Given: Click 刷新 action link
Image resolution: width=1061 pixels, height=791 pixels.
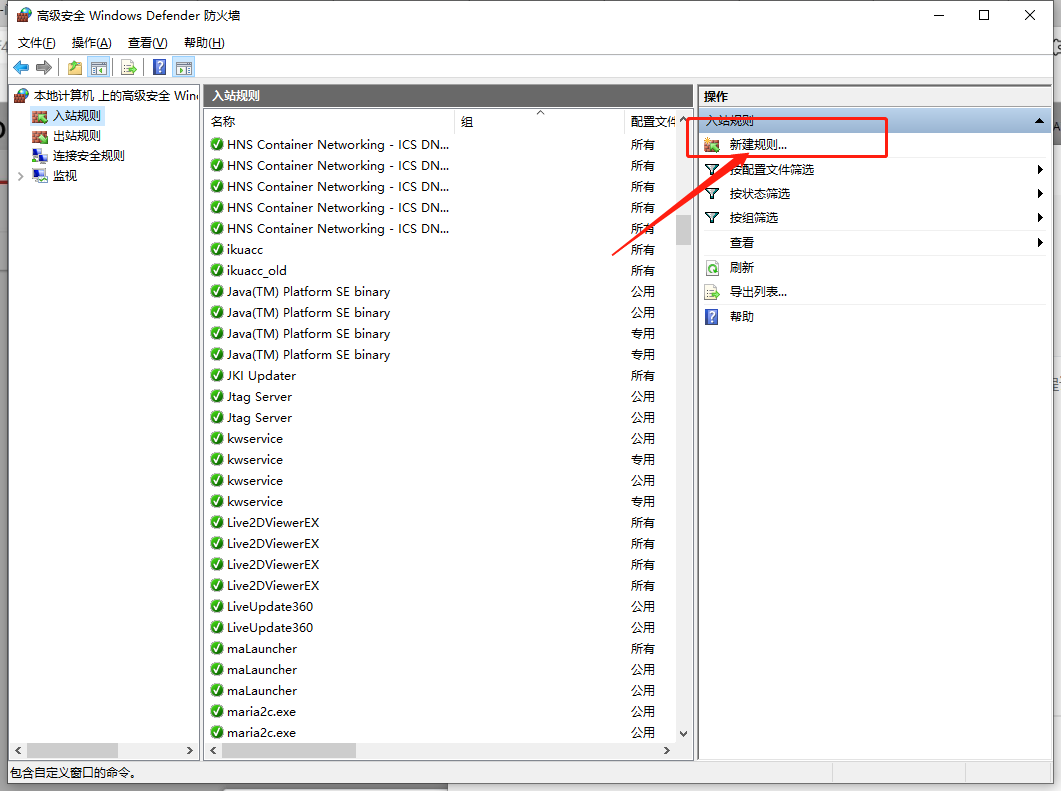Looking at the screenshot, I should pyautogui.click(x=742, y=268).
